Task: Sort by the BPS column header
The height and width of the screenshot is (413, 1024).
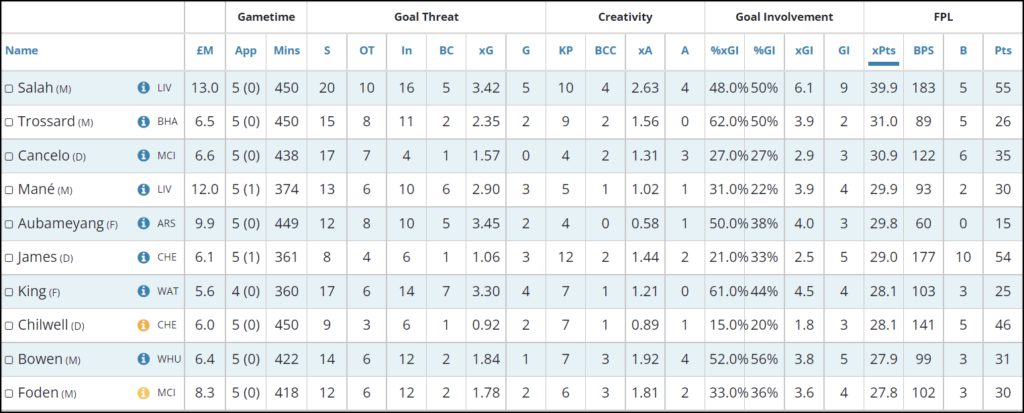Action: [922, 49]
